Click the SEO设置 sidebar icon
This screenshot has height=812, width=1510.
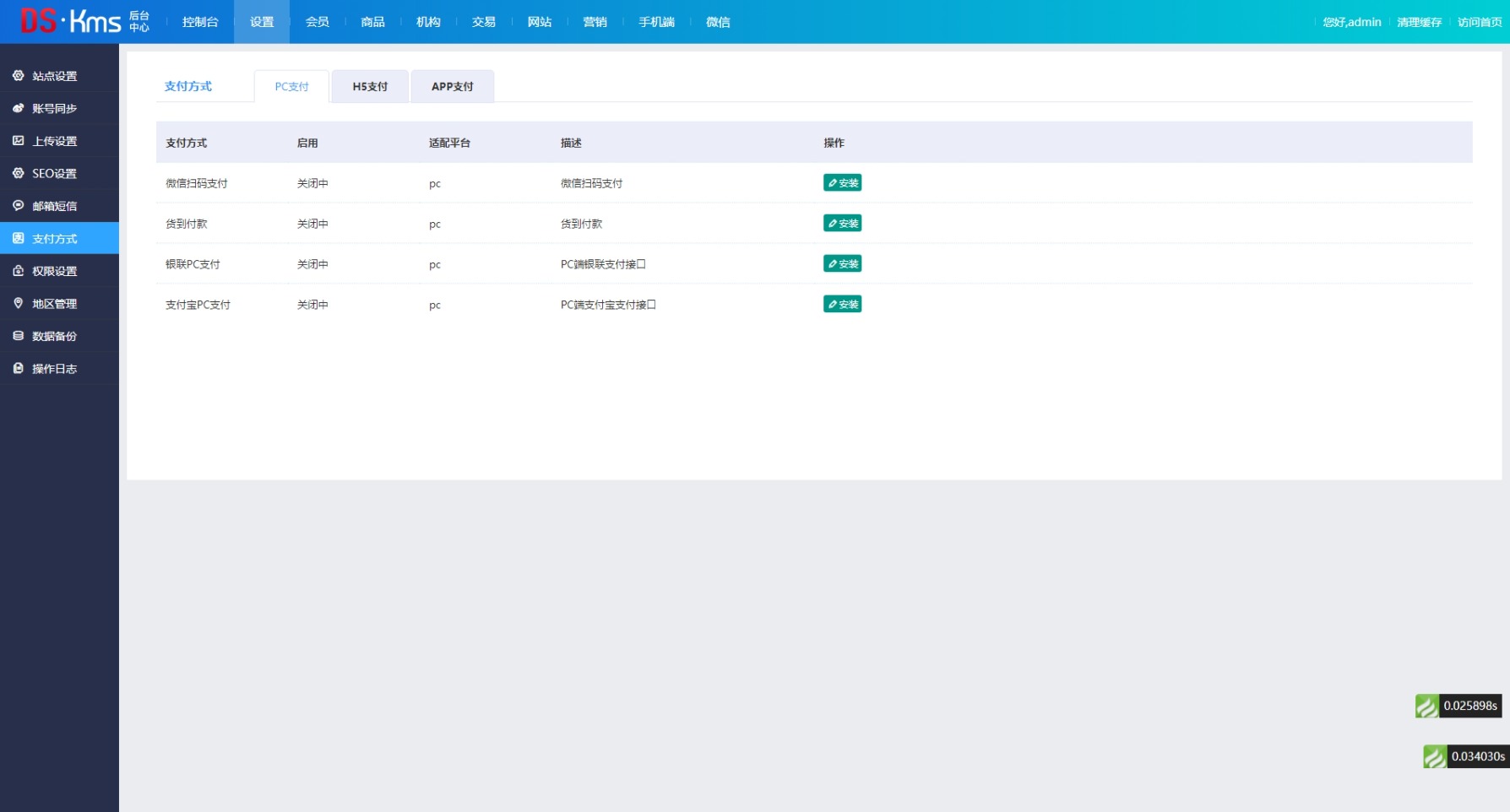pos(18,173)
